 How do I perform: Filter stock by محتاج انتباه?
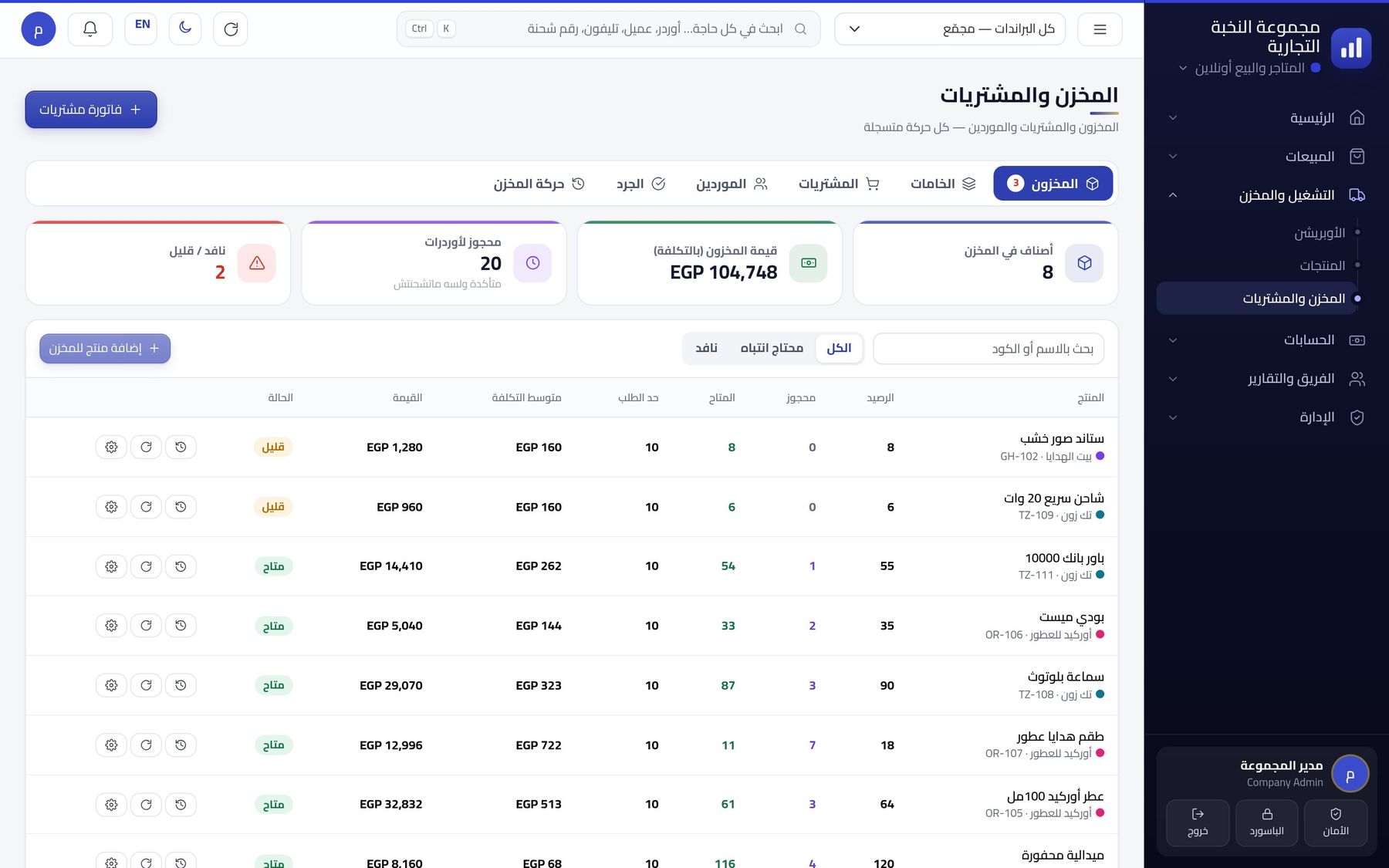coord(772,348)
